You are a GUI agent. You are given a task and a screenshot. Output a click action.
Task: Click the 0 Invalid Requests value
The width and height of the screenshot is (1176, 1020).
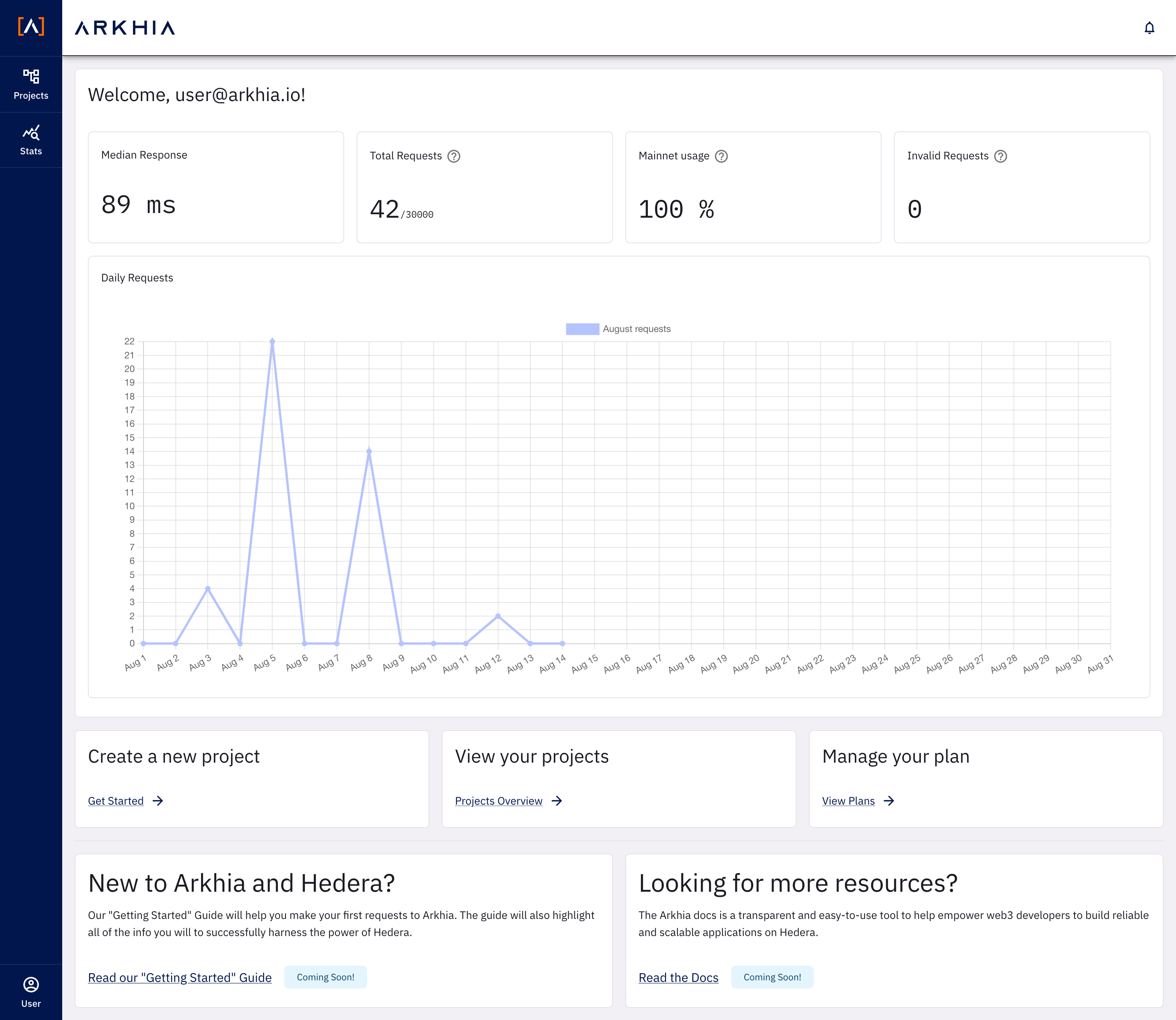pos(915,209)
